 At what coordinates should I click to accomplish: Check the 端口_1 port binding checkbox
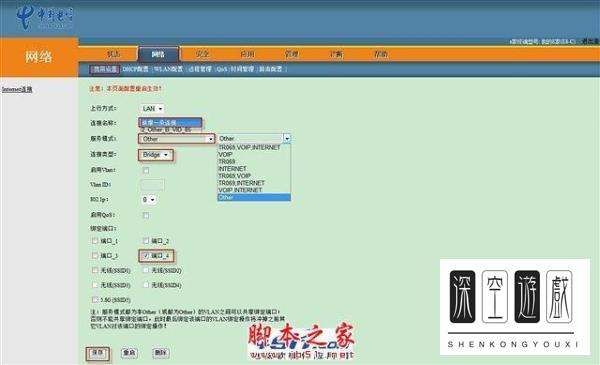pos(95,241)
